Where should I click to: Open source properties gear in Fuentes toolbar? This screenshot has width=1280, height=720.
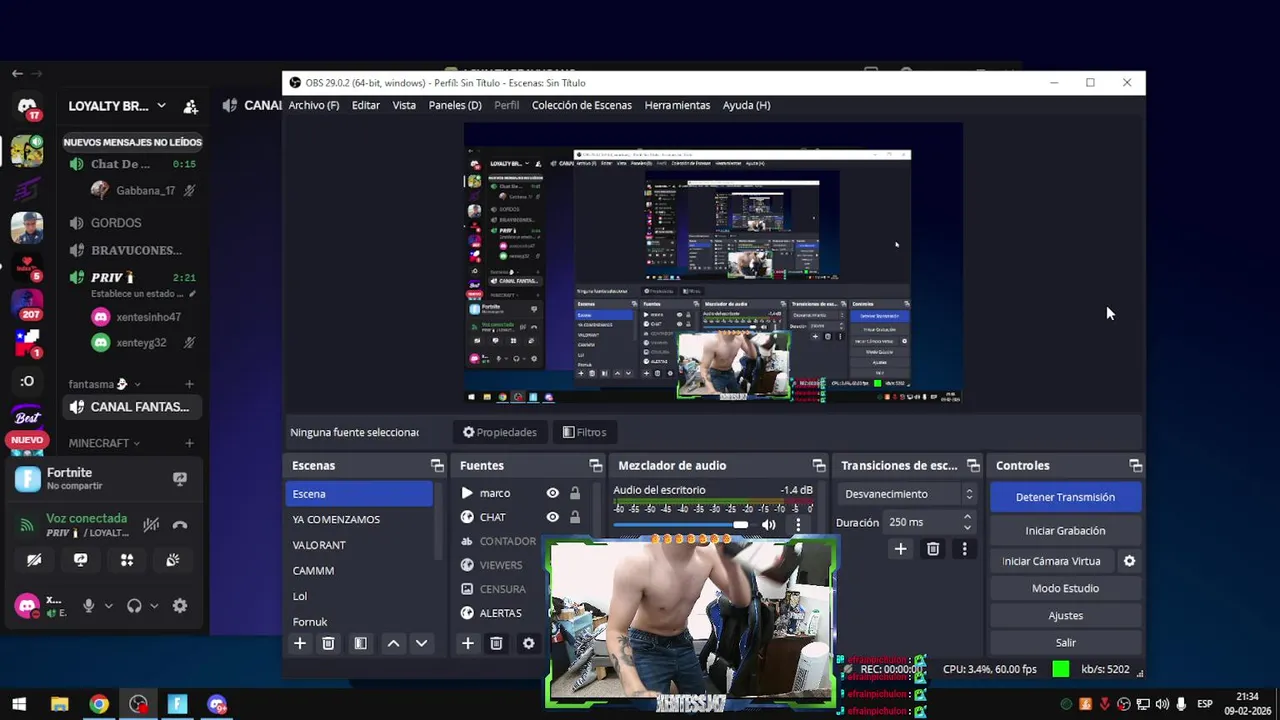tap(529, 644)
